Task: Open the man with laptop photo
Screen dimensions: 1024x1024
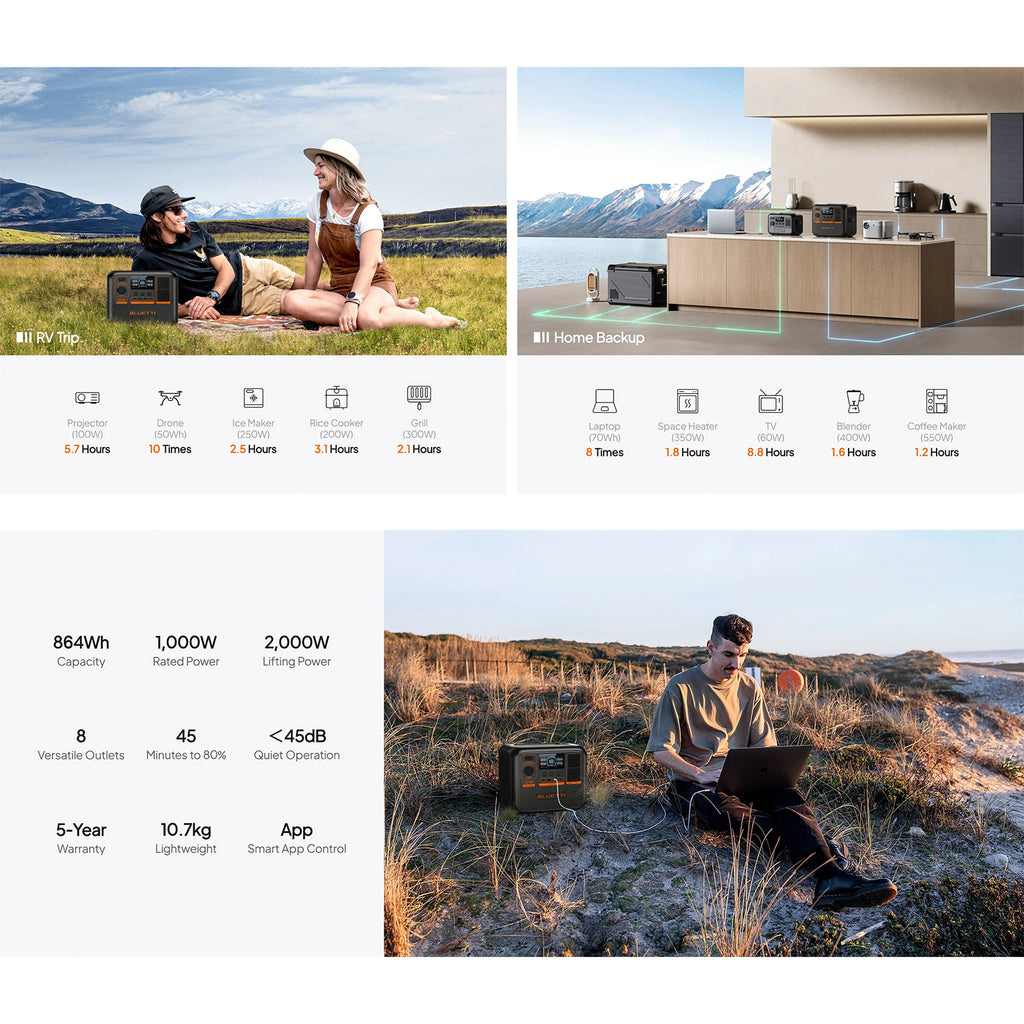Action: pos(703,743)
